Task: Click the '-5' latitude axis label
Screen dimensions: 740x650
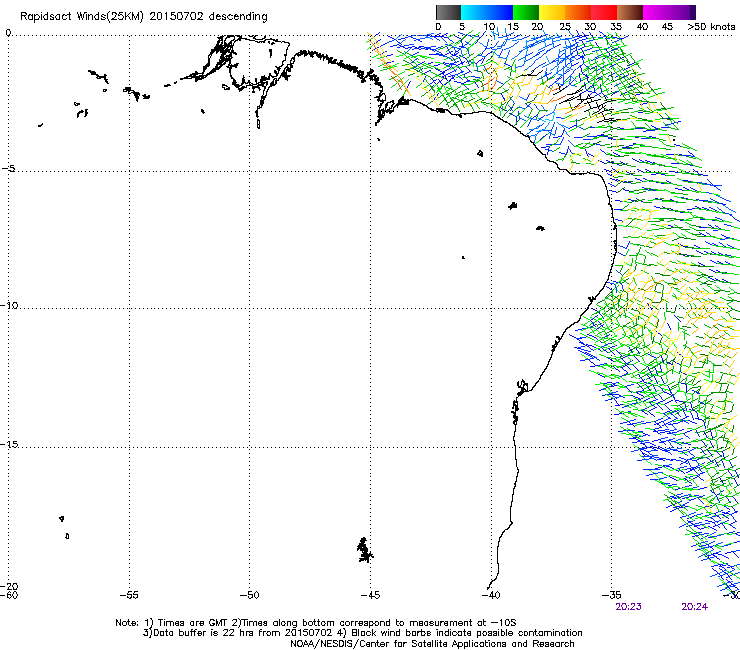Action: coord(8,169)
